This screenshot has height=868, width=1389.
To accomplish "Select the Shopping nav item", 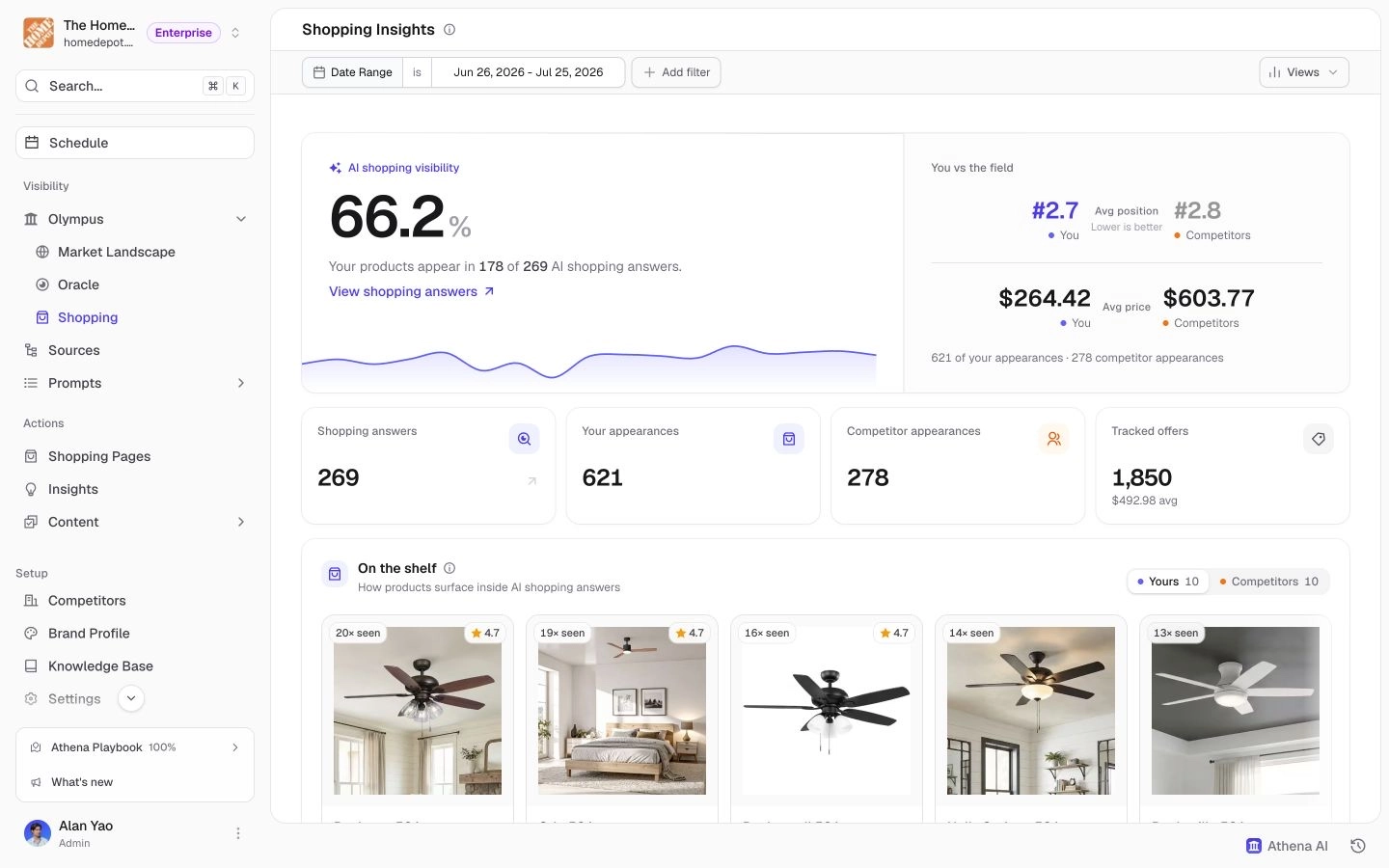I will [88, 317].
